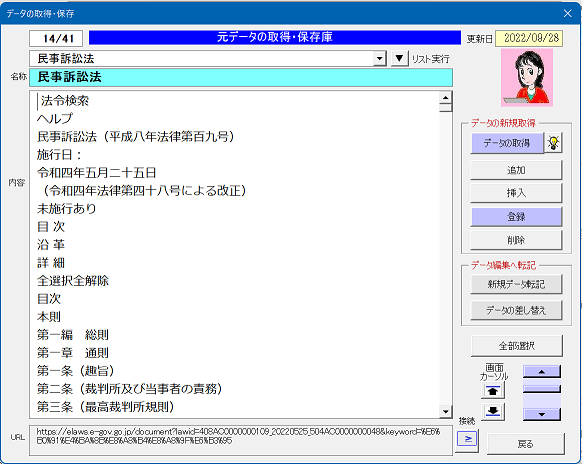Click the black triangle list execute button

point(399,59)
